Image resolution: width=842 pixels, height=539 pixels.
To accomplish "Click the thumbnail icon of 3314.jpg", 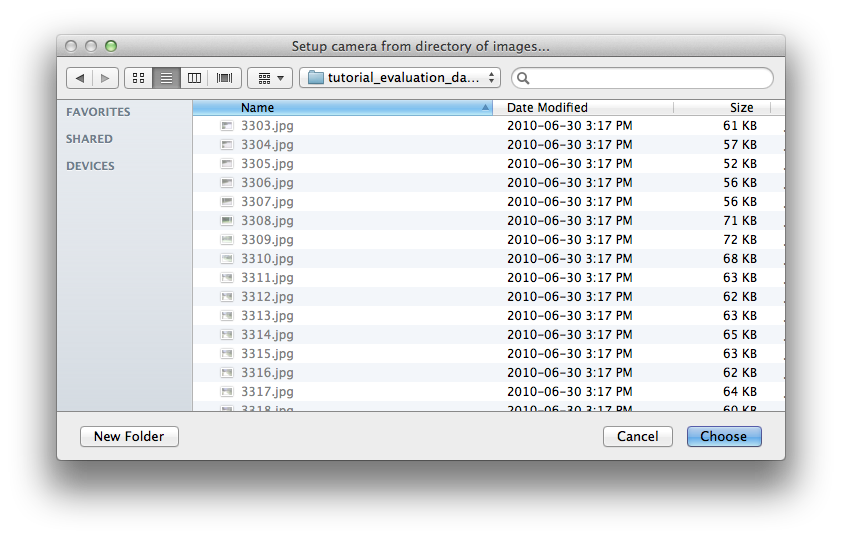I will [227, 335].
